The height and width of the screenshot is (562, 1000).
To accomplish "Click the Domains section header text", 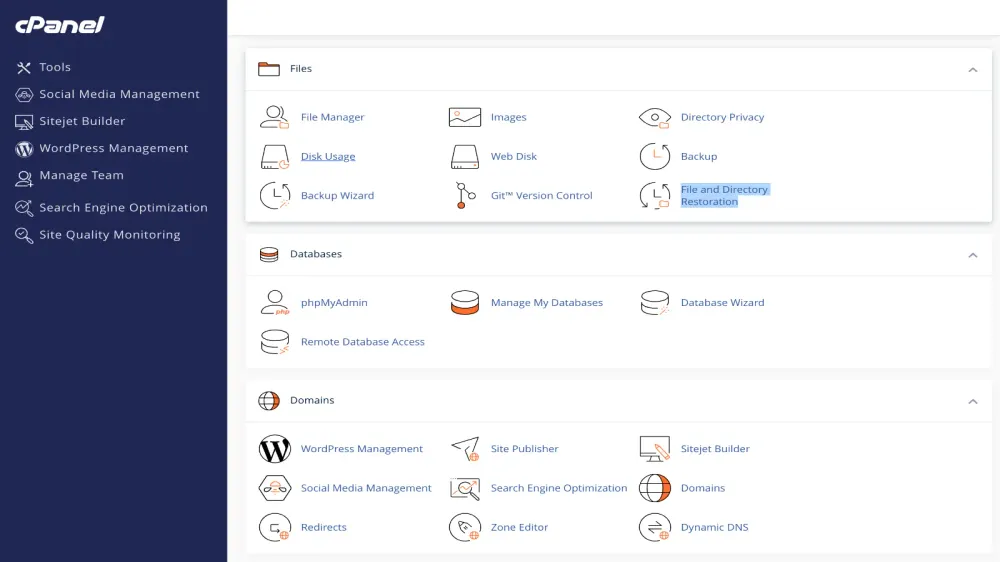I will pos(312,400).
